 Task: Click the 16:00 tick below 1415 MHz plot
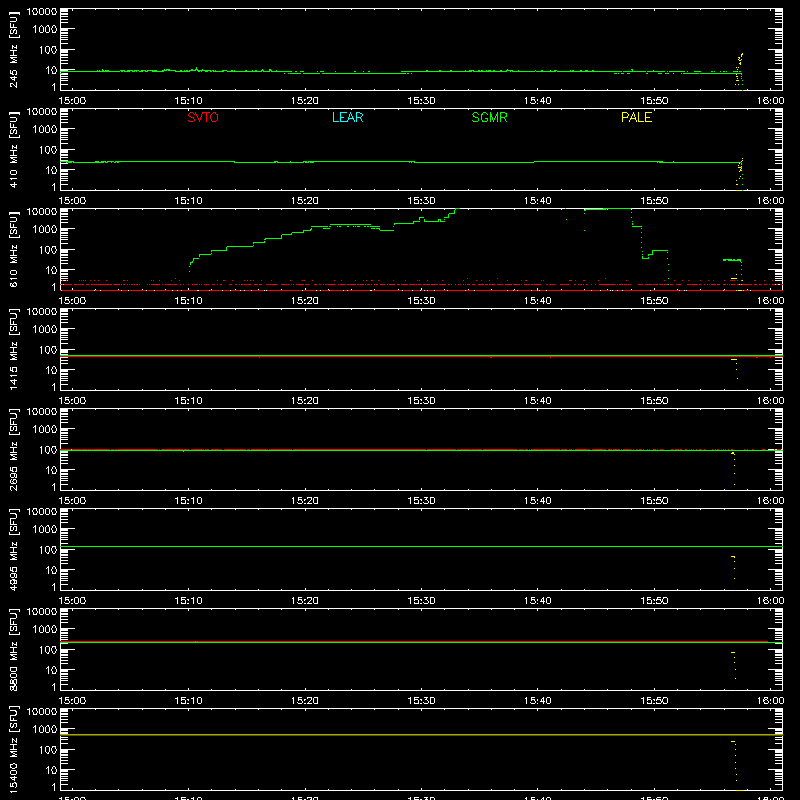point(770,401)
